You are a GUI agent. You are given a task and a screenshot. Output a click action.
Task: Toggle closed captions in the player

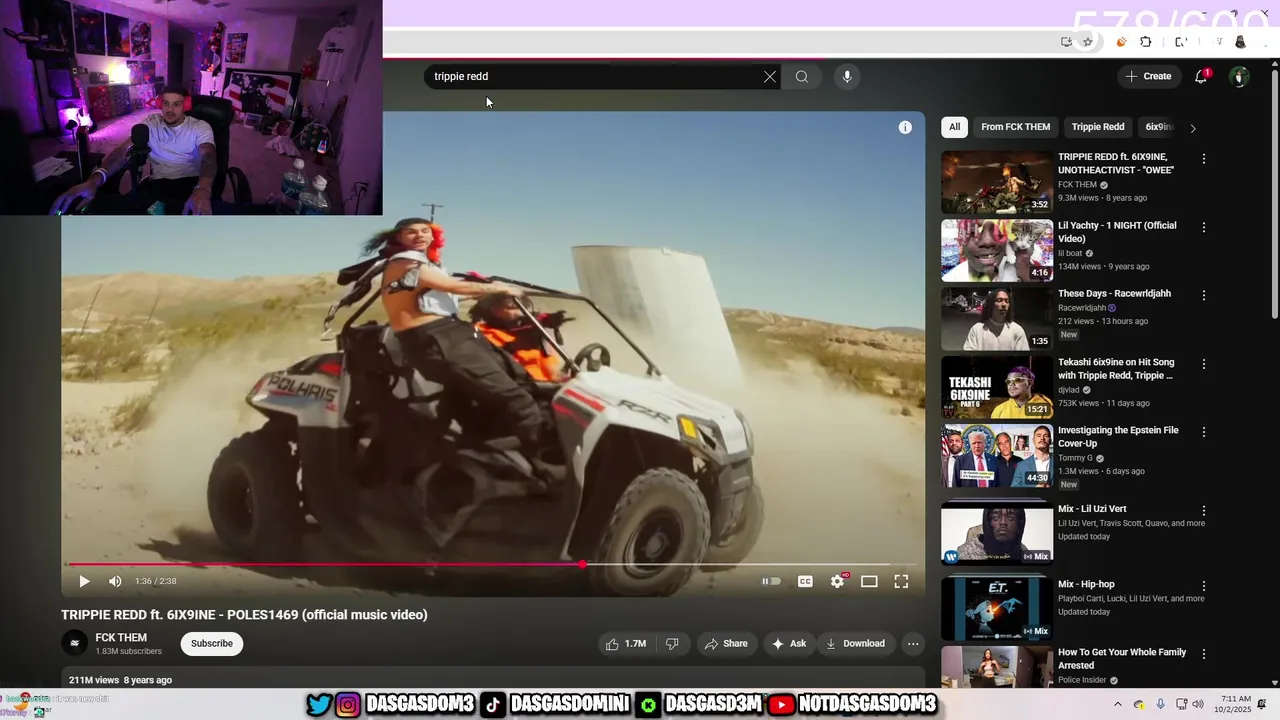(x=805, y=581)
